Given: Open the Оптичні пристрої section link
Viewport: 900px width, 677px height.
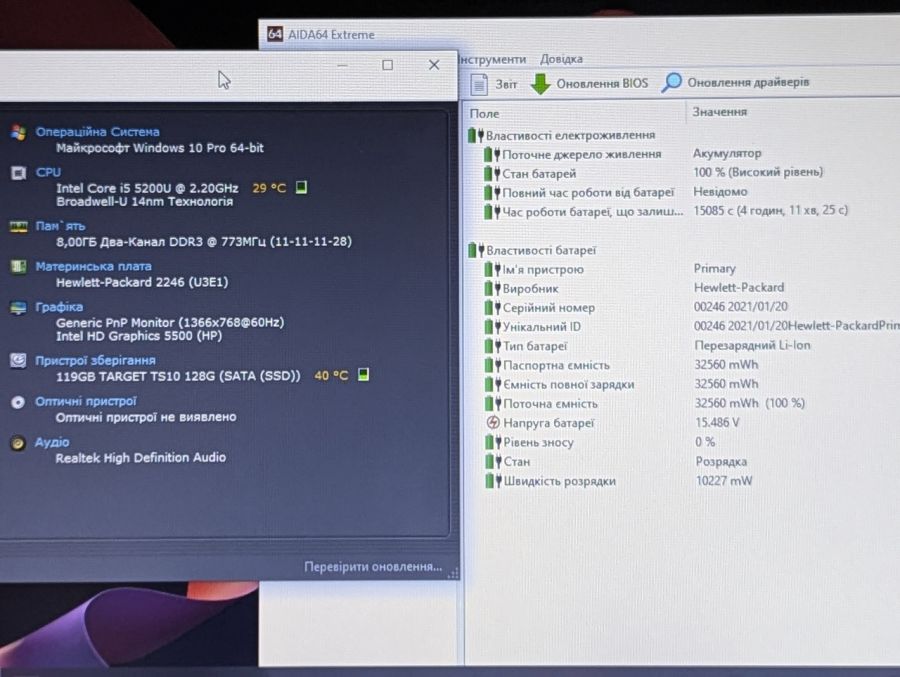Looking at the screenshot, I should point(86,401).
